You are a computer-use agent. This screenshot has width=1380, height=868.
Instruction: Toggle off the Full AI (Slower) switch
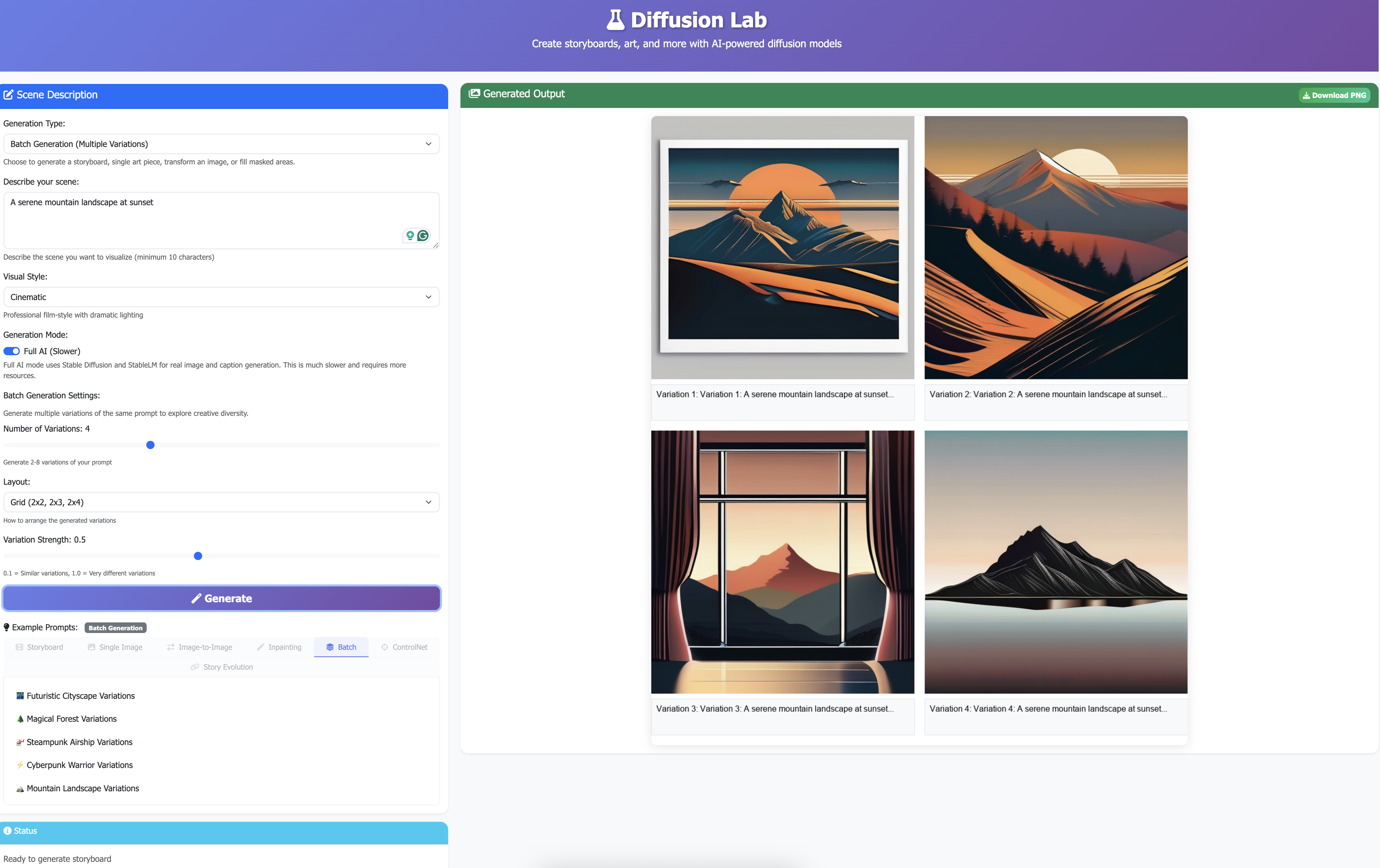11,351
